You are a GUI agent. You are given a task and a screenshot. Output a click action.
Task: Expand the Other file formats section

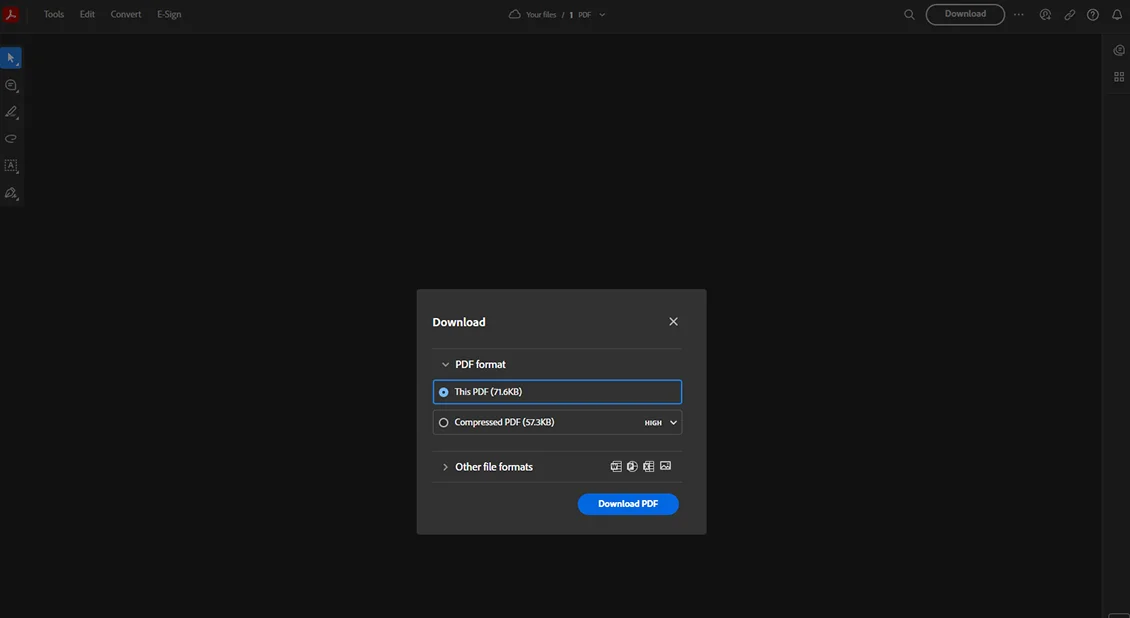pos(445,467)
